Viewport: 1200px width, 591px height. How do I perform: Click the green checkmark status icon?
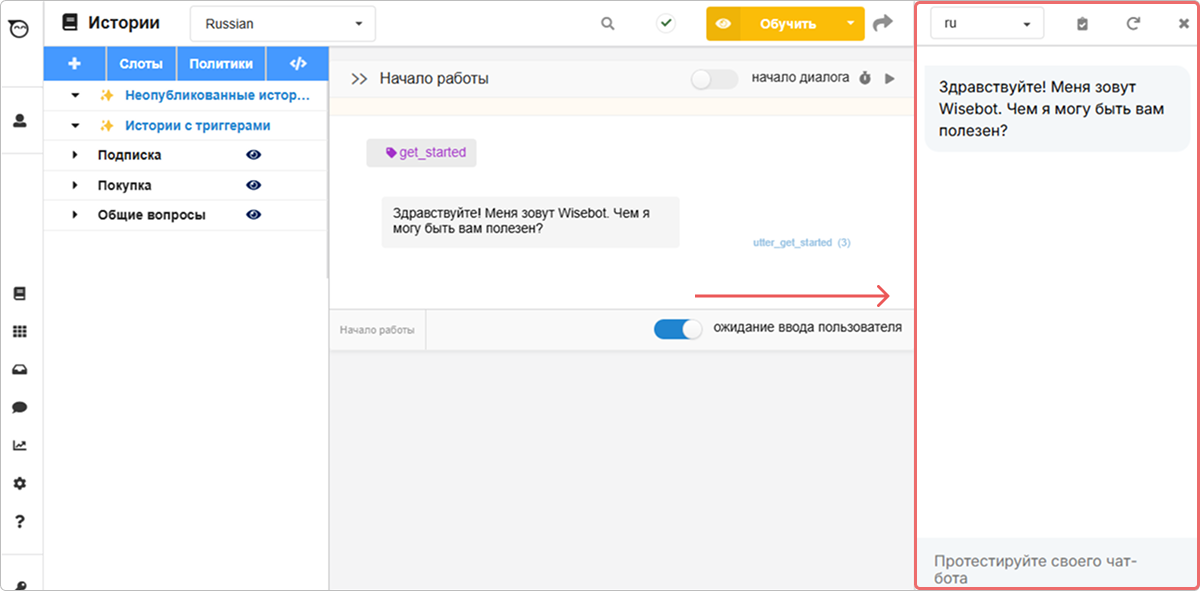666,23
